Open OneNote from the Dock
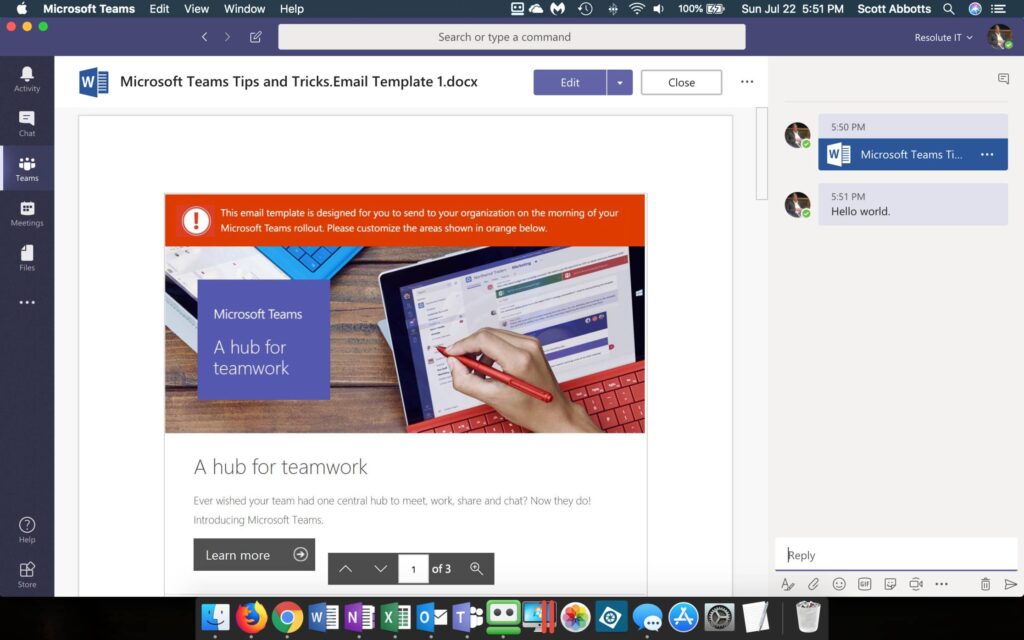 click(360, 616)
